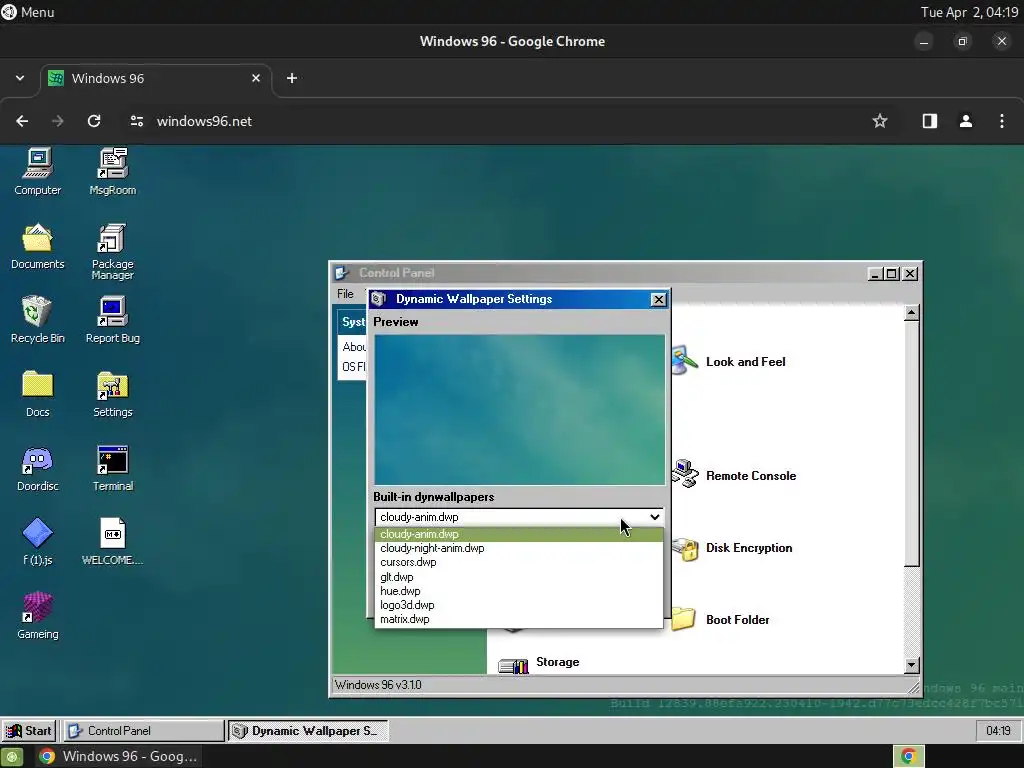Open the Recycle Bin icon
This screenshot has height=768, width=1024.
(37, 319)
